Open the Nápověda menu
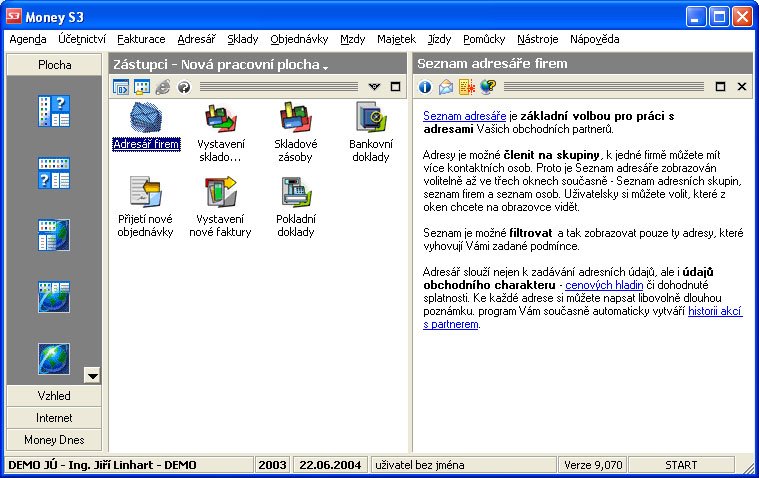The height and width of the screenshot is (478, 759). click(x=594, y=39)
